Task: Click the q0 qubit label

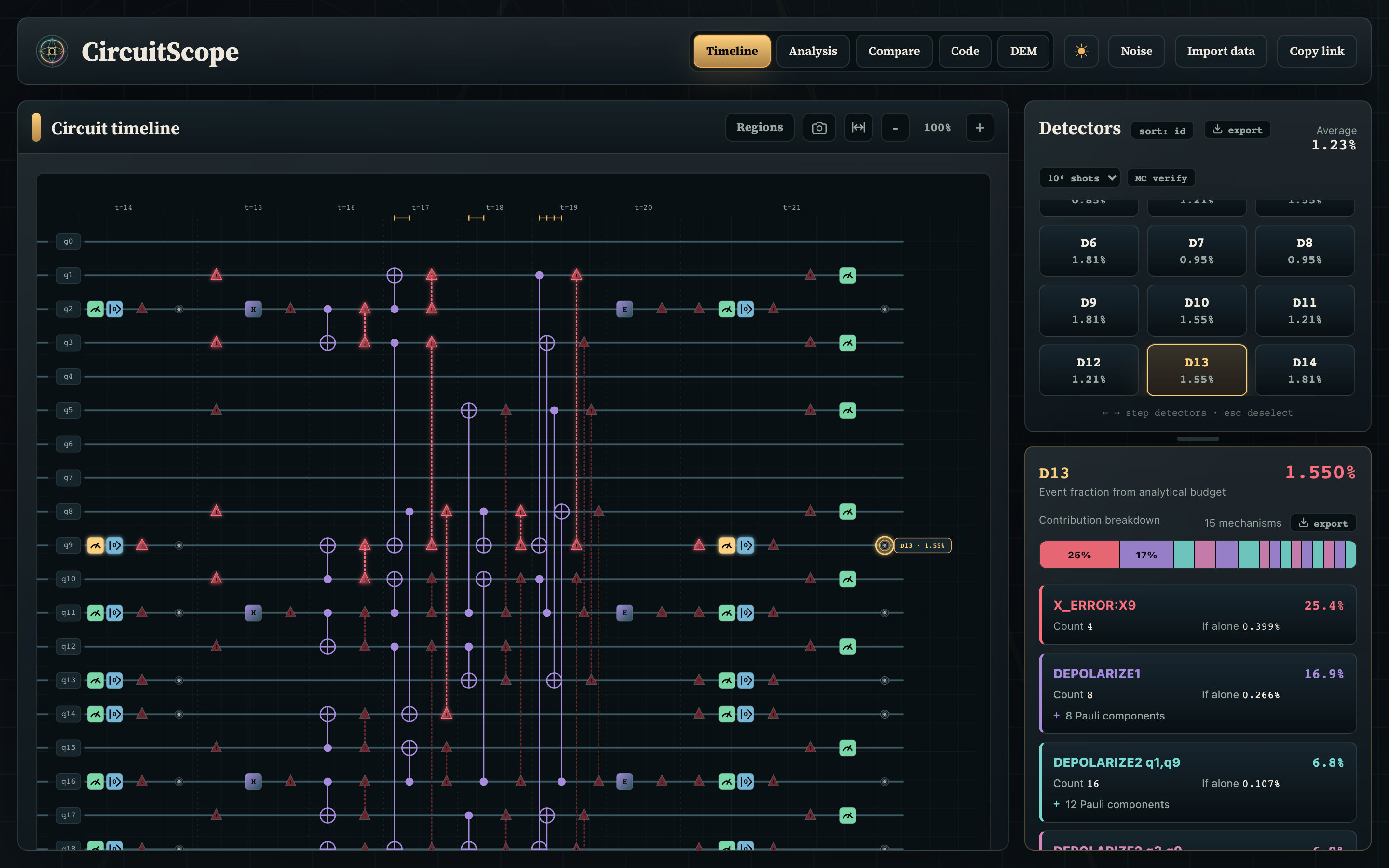Action: pos(68,242)
